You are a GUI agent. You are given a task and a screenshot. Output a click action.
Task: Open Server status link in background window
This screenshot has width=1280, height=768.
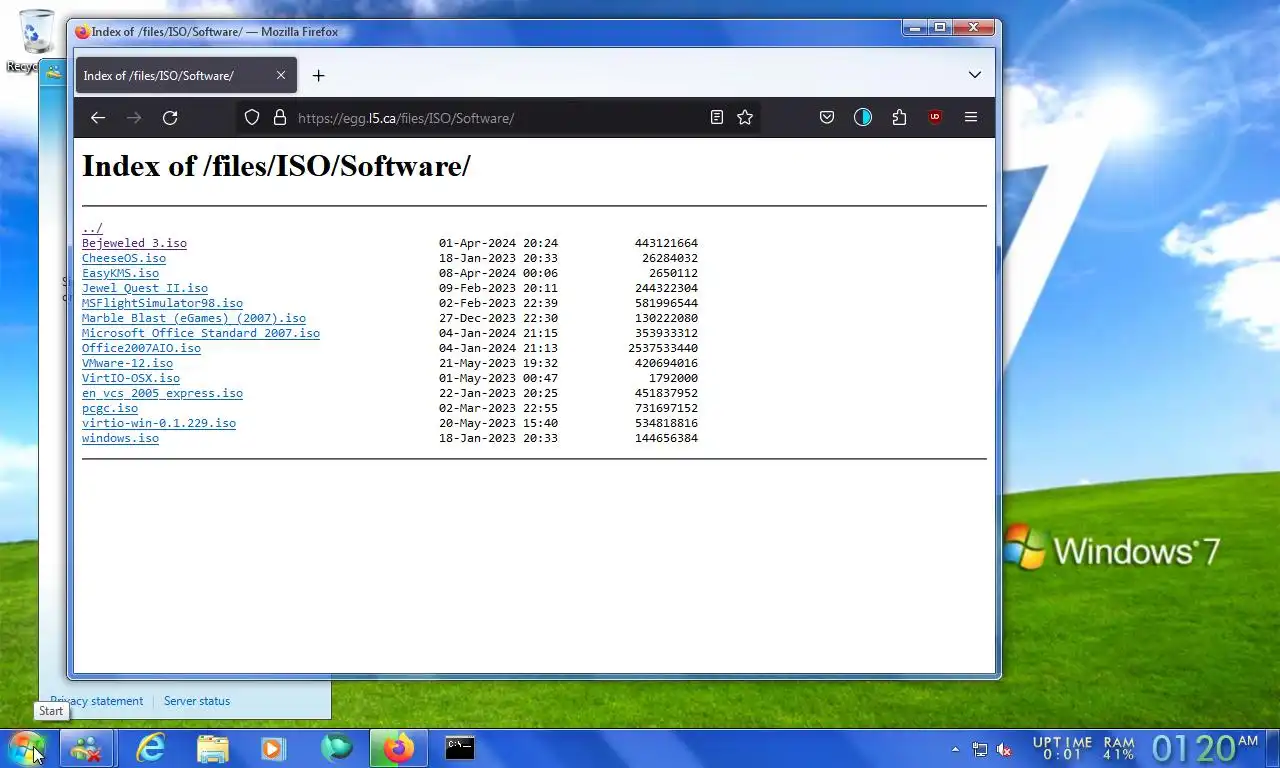pos(197,701)
